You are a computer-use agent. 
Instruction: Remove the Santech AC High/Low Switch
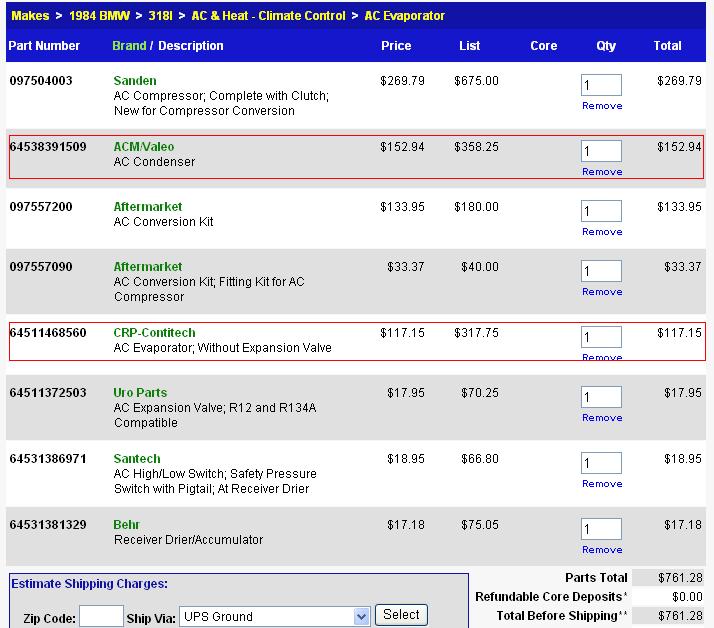click(x=602, y=484)
